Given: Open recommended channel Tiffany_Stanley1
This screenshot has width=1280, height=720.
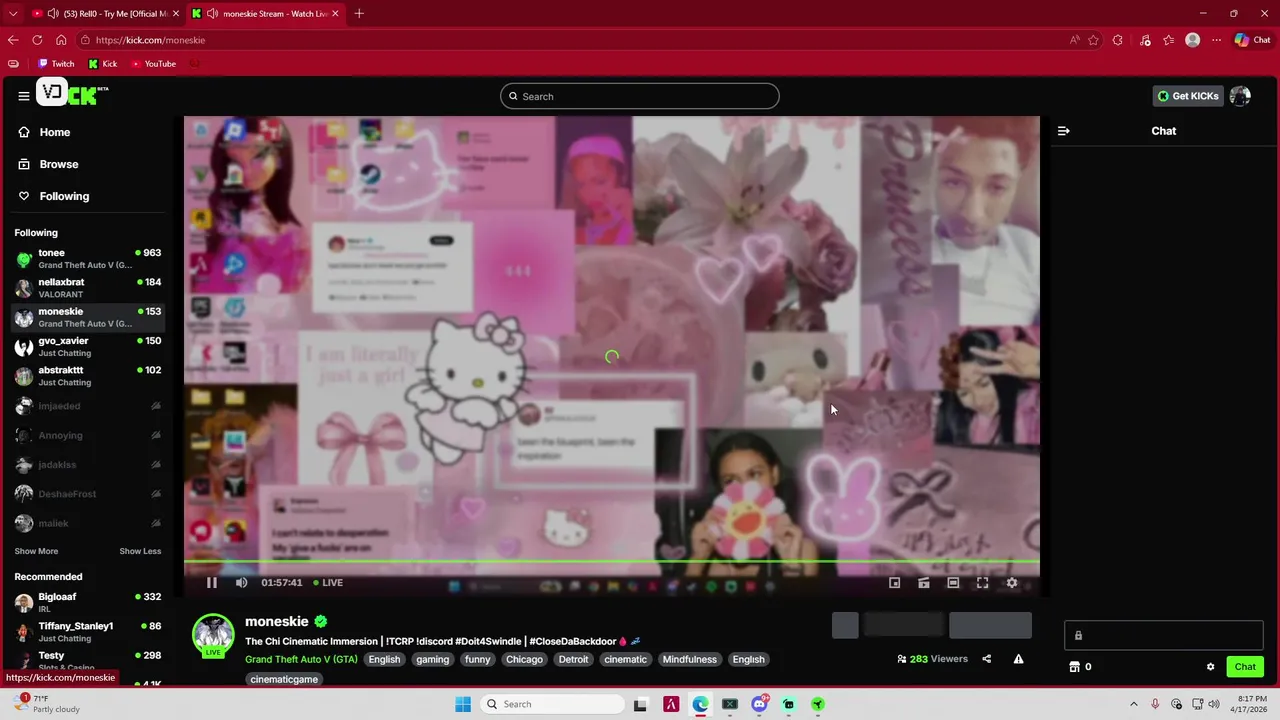Looking at the screenshot, I should (88, 632).
